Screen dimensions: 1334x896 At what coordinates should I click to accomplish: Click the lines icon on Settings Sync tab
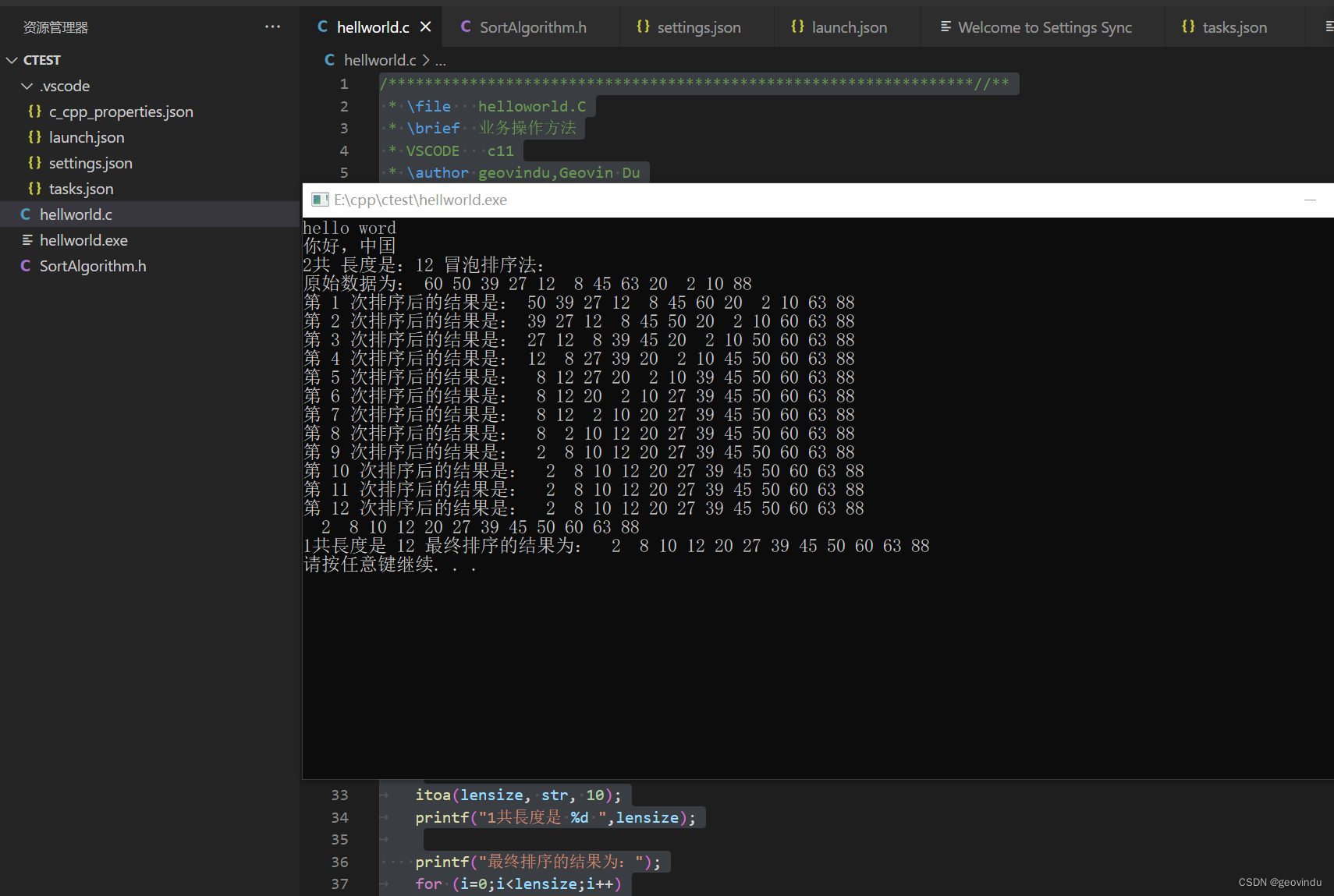pyautogui.click(x=946, y=27)
